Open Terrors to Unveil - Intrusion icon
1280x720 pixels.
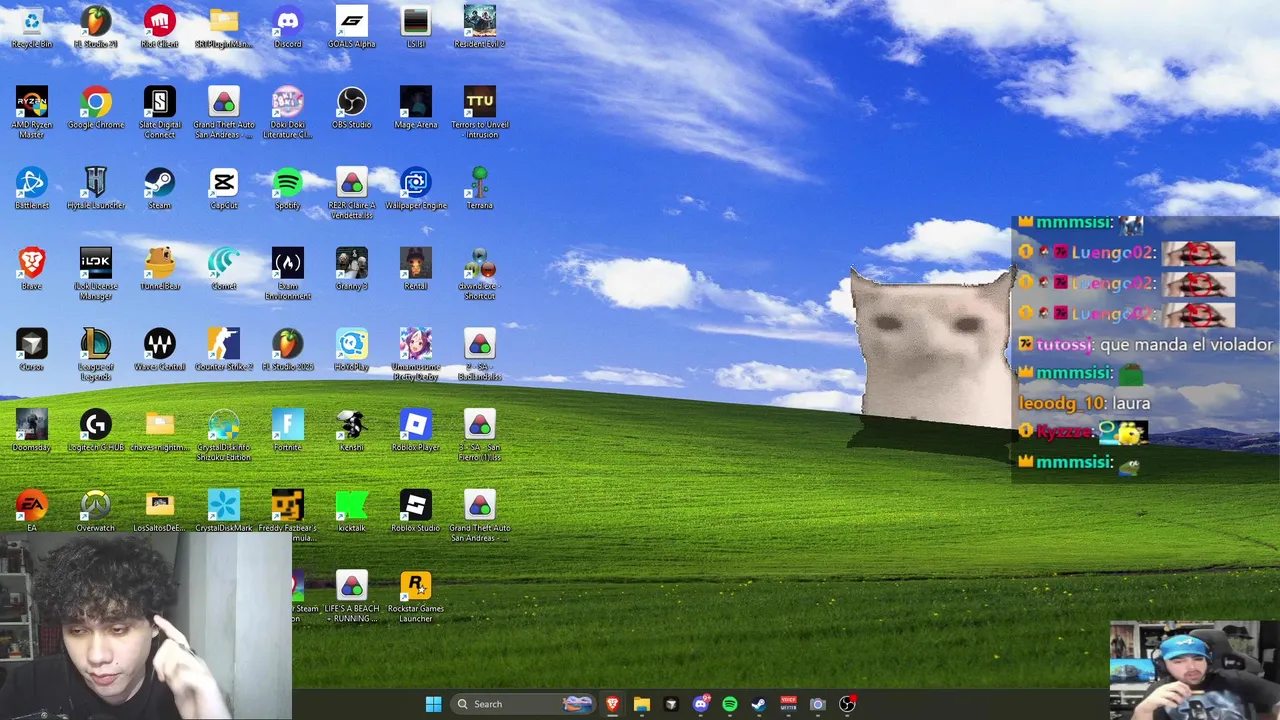(x=480, y=113)
